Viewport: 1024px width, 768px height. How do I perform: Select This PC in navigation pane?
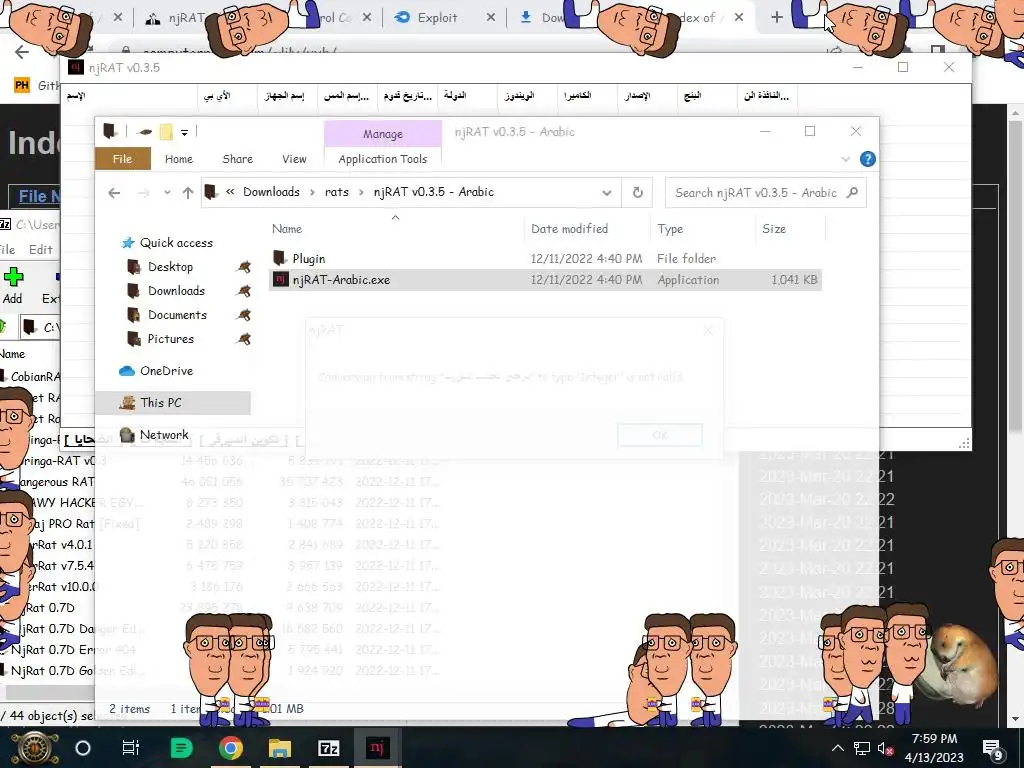point(161,403)
